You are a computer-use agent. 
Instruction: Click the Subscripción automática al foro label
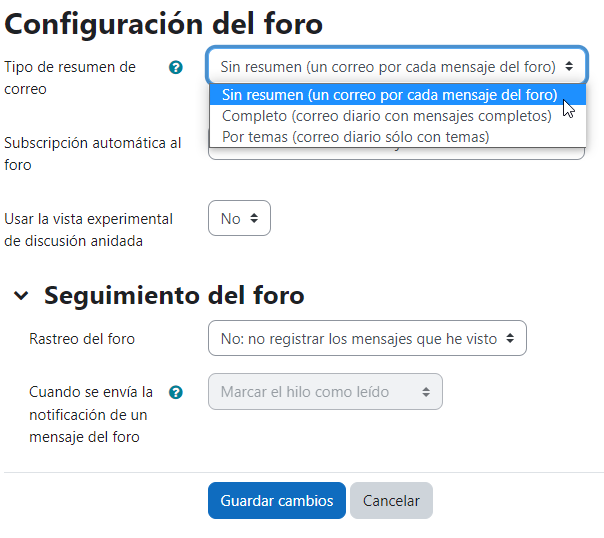[92, 154]
